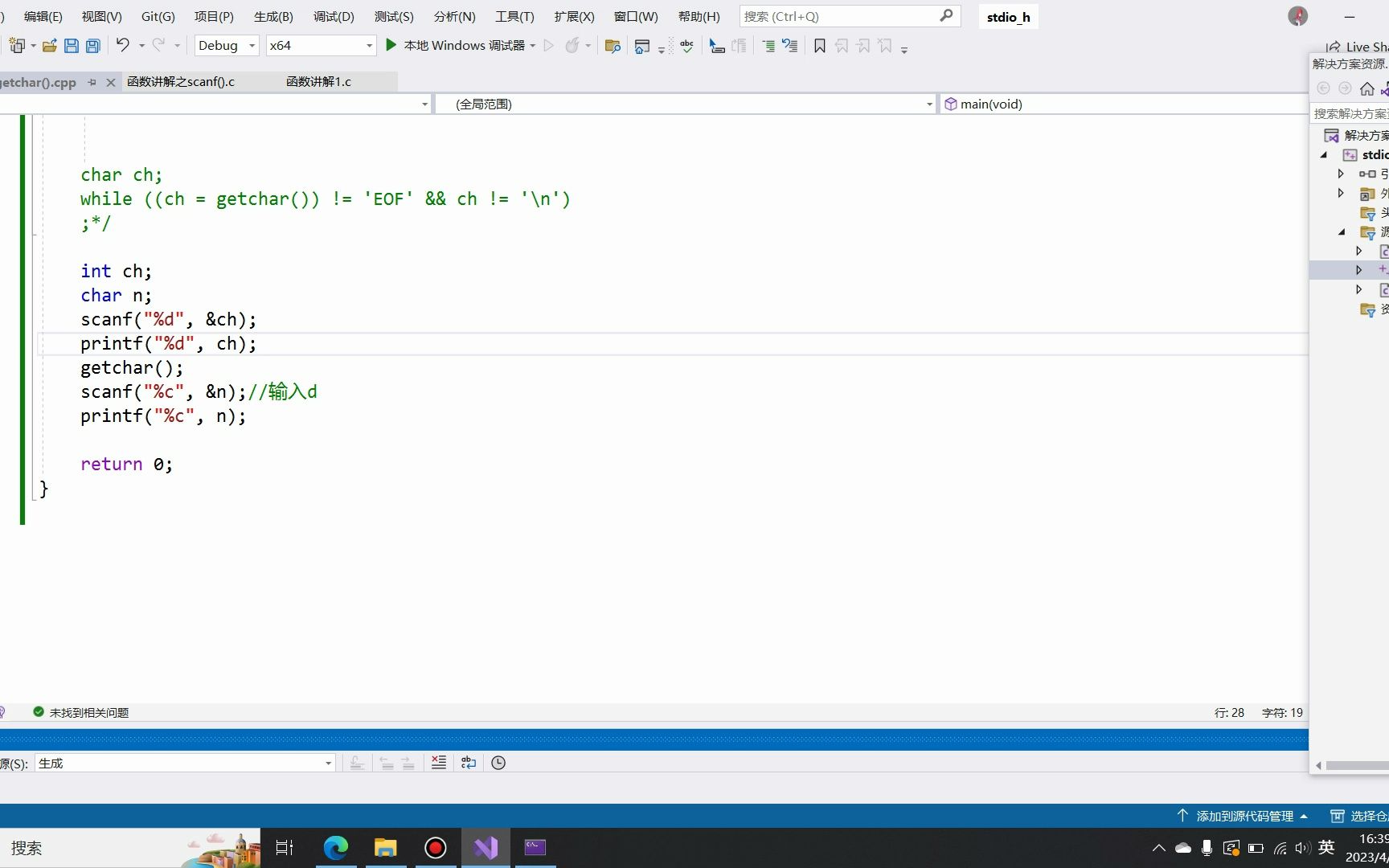Switch to the 函数讲解1.c tab
This screenshot has width=1389, height=868.
tap(318, 81)
